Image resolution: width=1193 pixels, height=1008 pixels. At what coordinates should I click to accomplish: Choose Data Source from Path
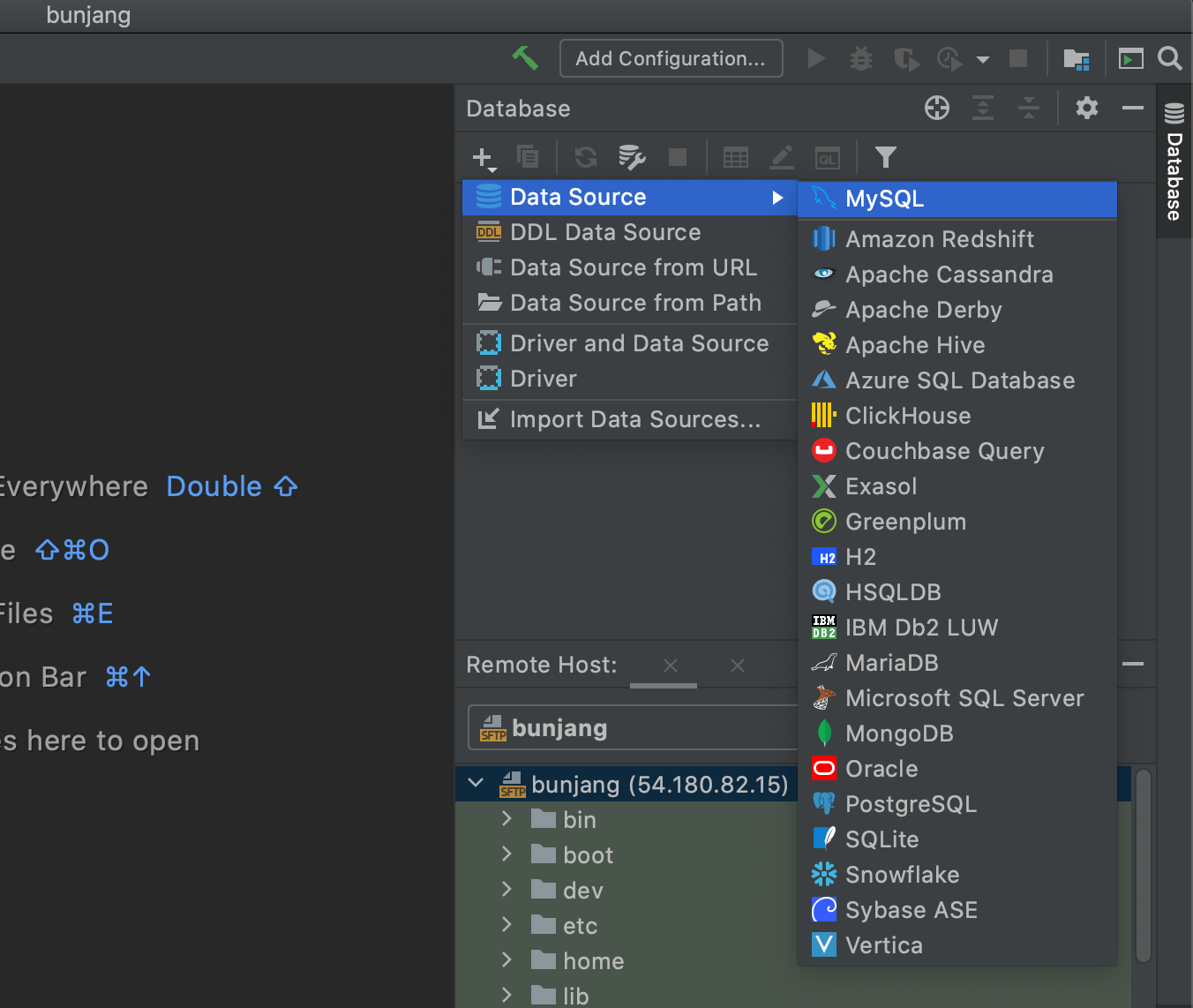pyautogui.click(x=630, y=303)
